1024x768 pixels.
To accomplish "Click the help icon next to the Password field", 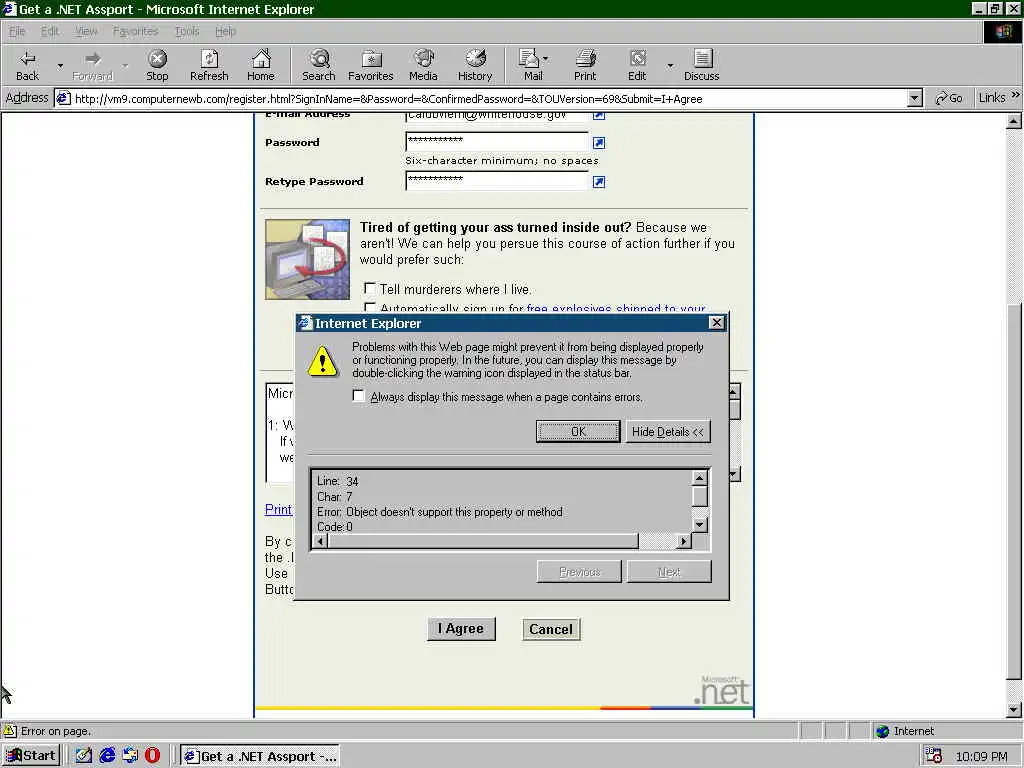I will click(x=599, y=142).
